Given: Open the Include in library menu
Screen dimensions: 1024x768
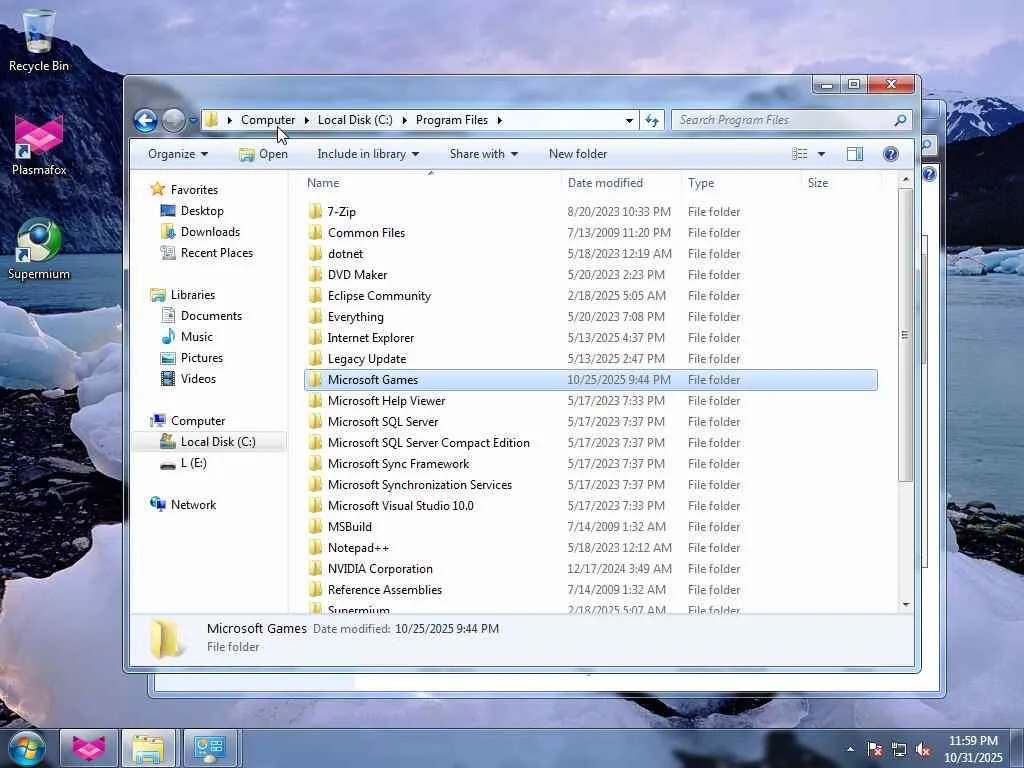Looking at the screenshot, I should [x=368, y=154].
